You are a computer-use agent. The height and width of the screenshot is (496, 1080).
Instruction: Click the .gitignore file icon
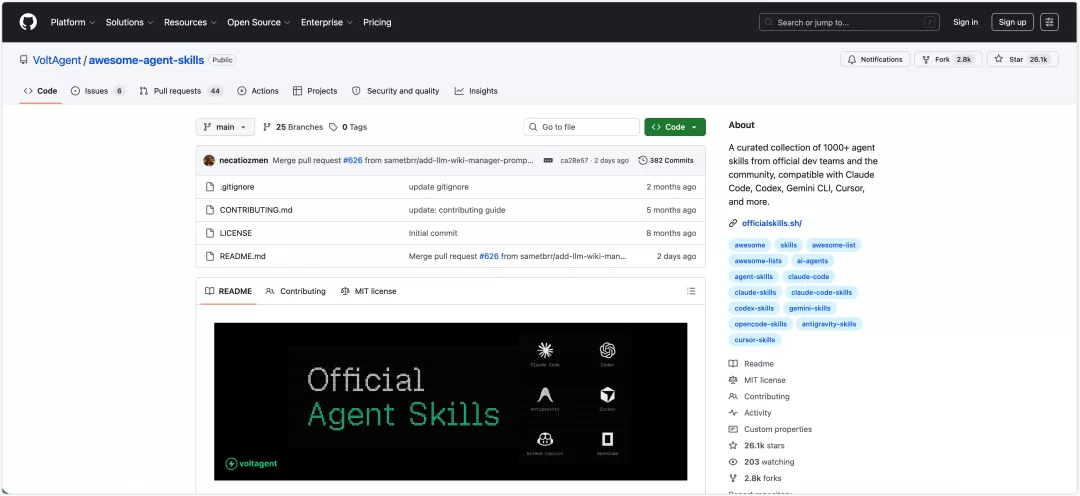(x=210, y=187)
